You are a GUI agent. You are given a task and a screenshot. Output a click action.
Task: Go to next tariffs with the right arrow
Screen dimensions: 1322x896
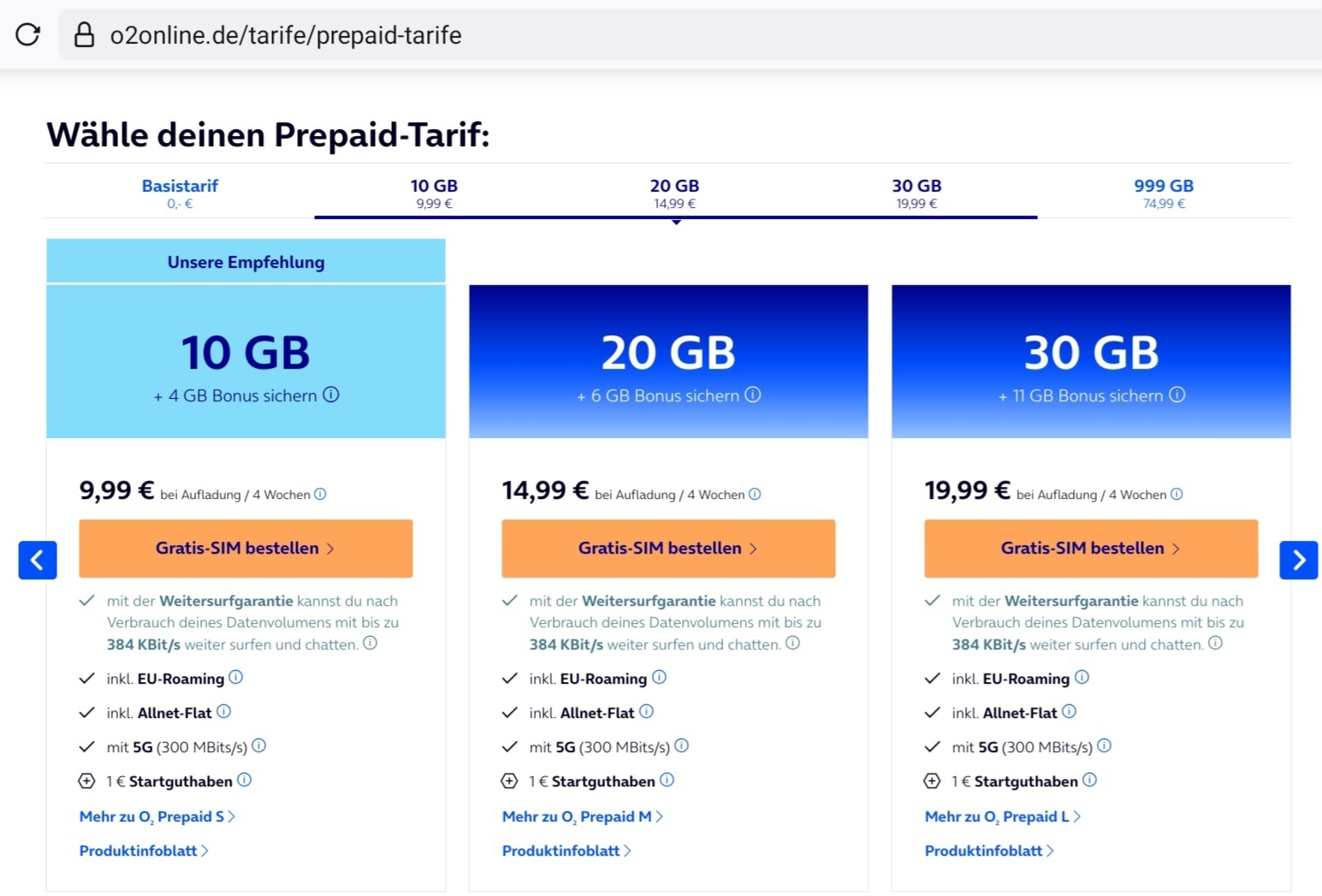1299,560
